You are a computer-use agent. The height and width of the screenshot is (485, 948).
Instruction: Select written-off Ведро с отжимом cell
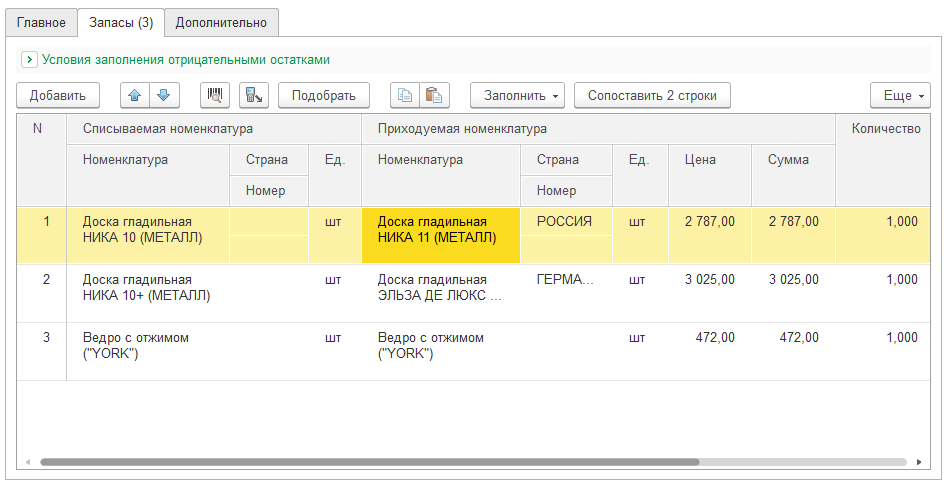pos(148,351)
